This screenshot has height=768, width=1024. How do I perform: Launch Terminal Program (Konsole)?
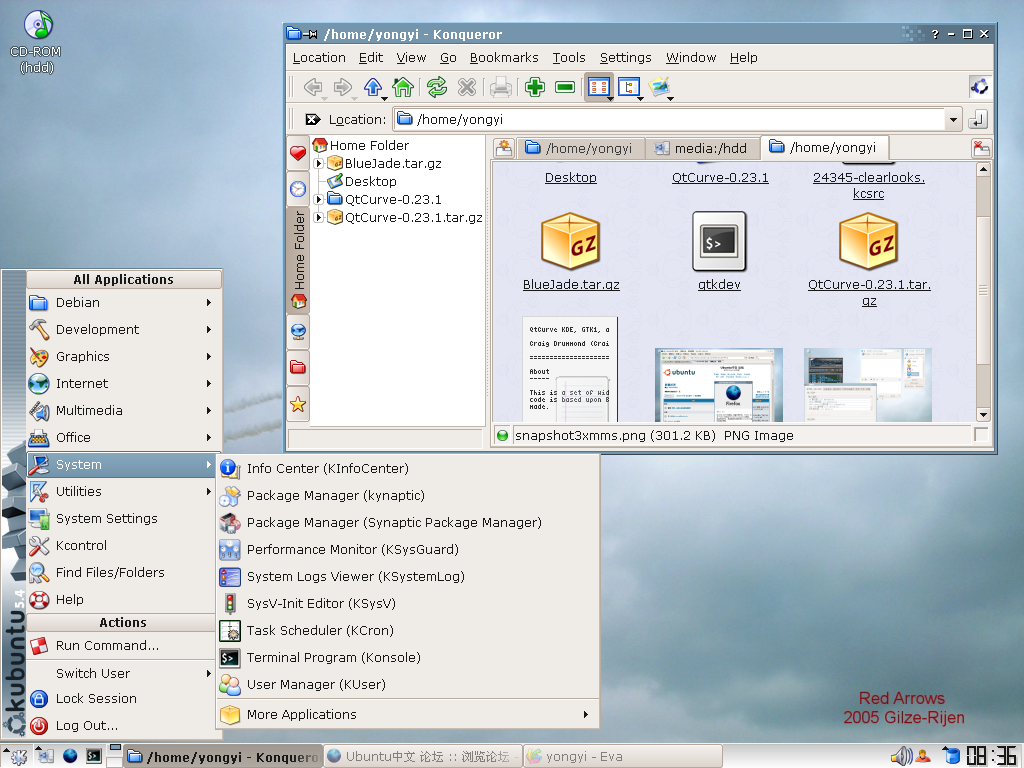tap(408, 658)
